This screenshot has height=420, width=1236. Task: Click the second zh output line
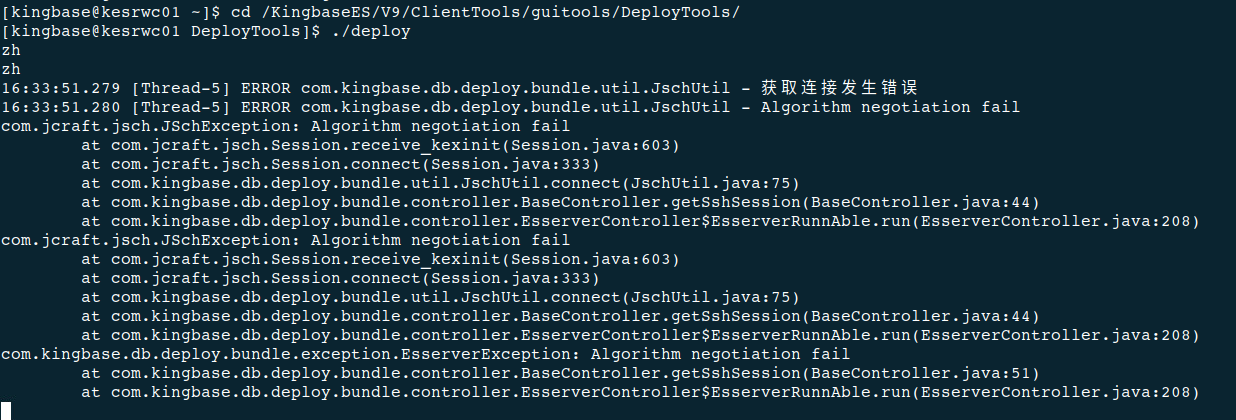[x=11, y=69]
